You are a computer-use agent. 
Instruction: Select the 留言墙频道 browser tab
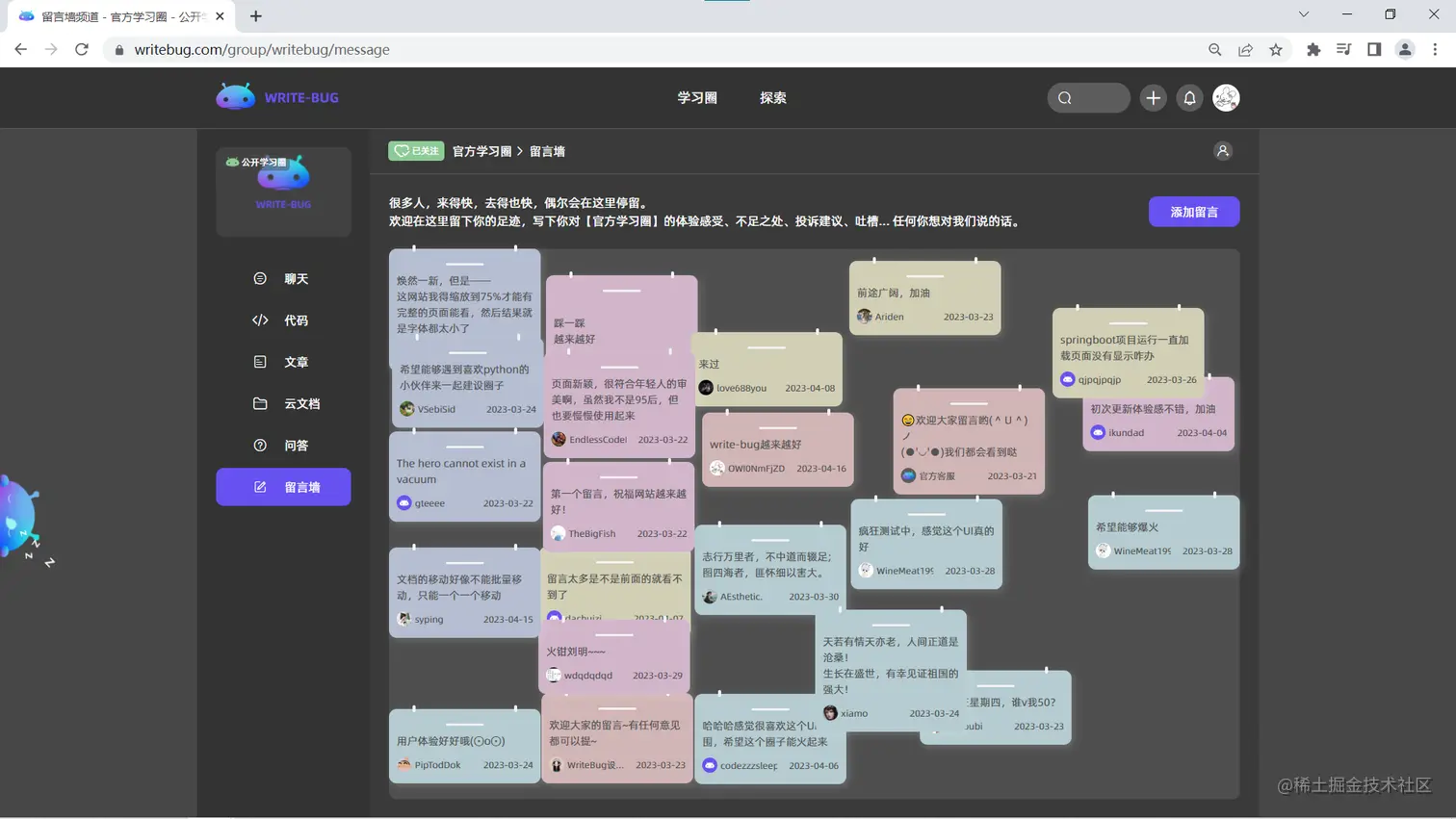(x=116, y=16)
